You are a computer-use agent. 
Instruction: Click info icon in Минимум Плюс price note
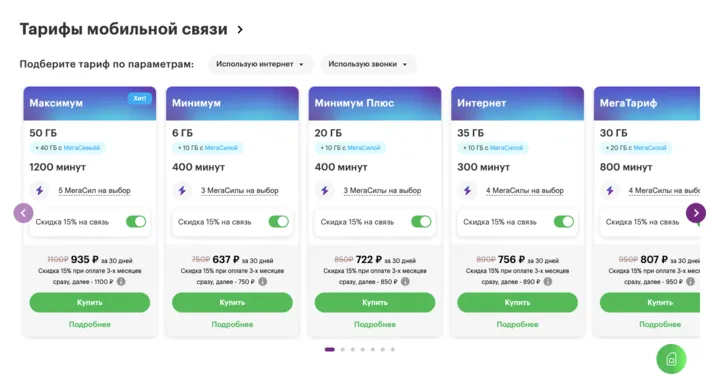tap(405, 282)
